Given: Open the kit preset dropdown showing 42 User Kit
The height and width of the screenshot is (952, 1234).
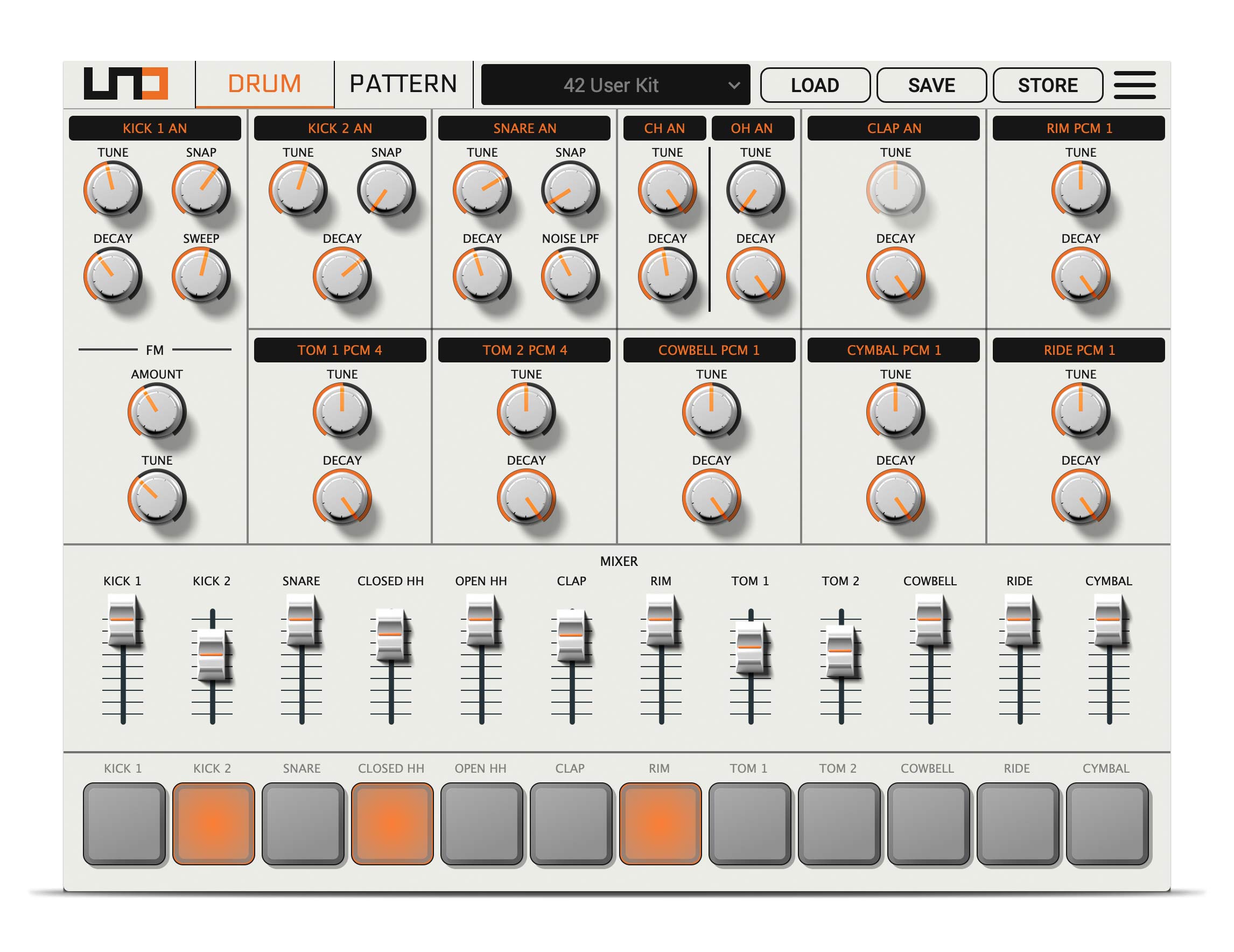Looking at the screenshot, I should (615, 85).
